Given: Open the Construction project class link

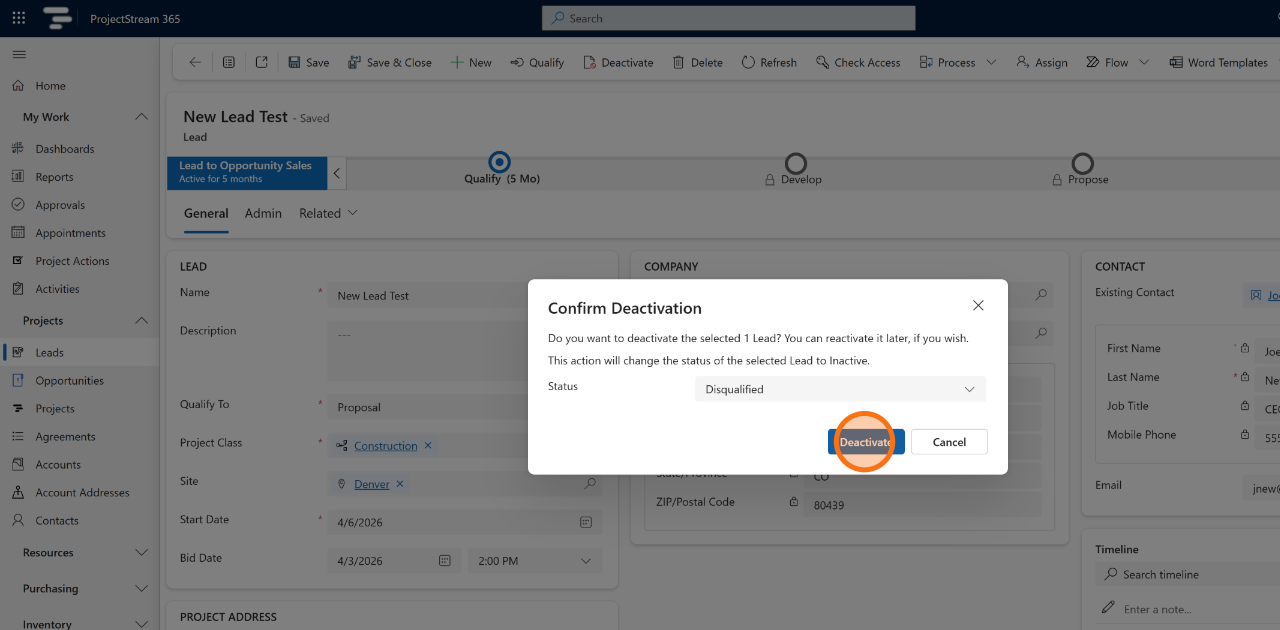Looking at the screenshot, I should (386, 446).
